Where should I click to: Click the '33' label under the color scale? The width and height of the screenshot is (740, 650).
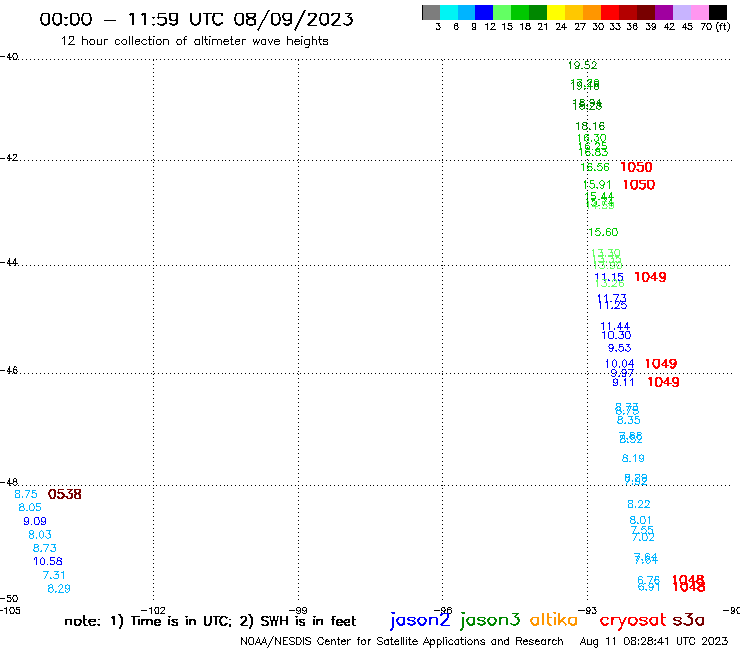(614, 26)
